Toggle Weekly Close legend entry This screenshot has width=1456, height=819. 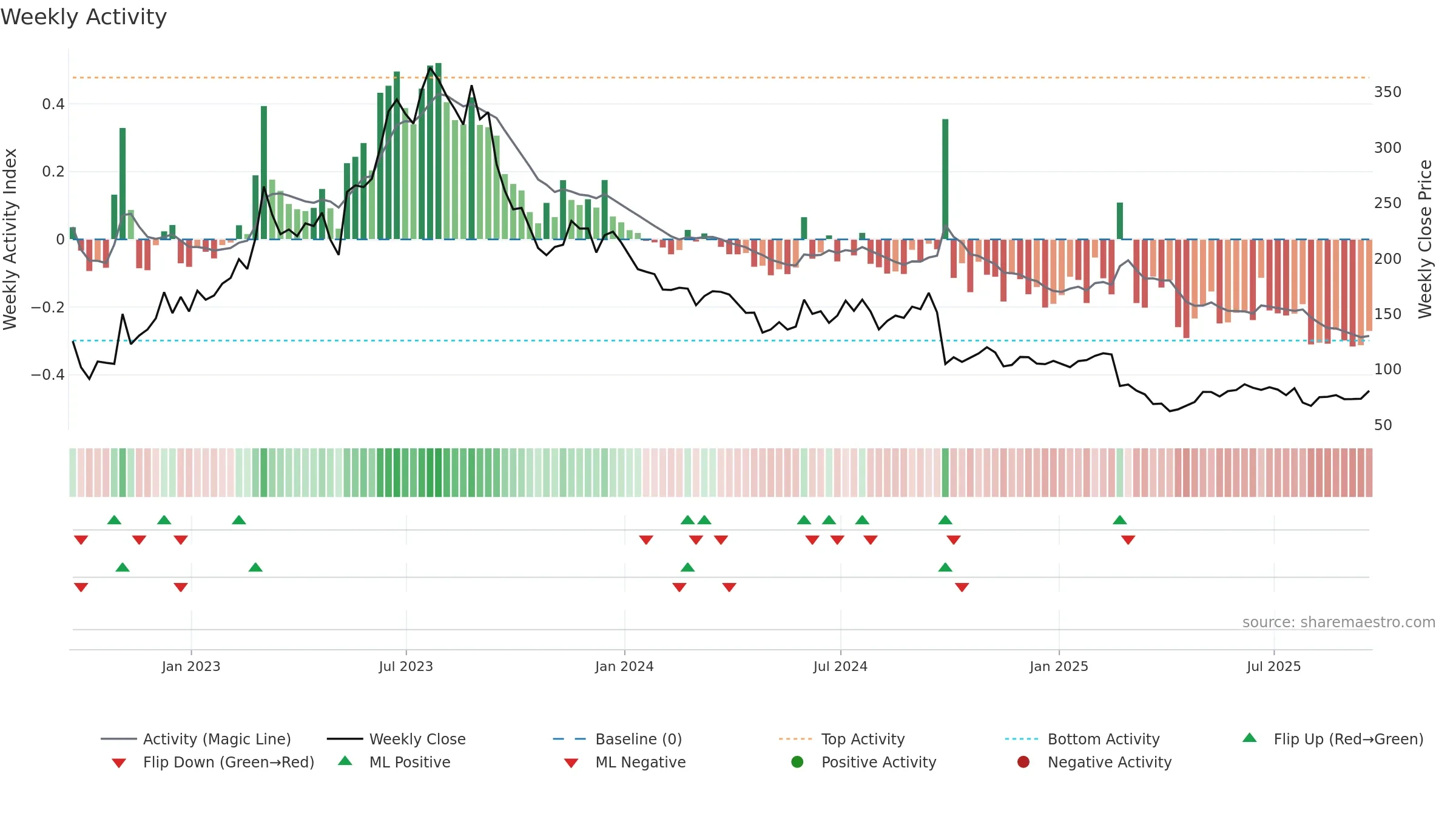point(396,739)
